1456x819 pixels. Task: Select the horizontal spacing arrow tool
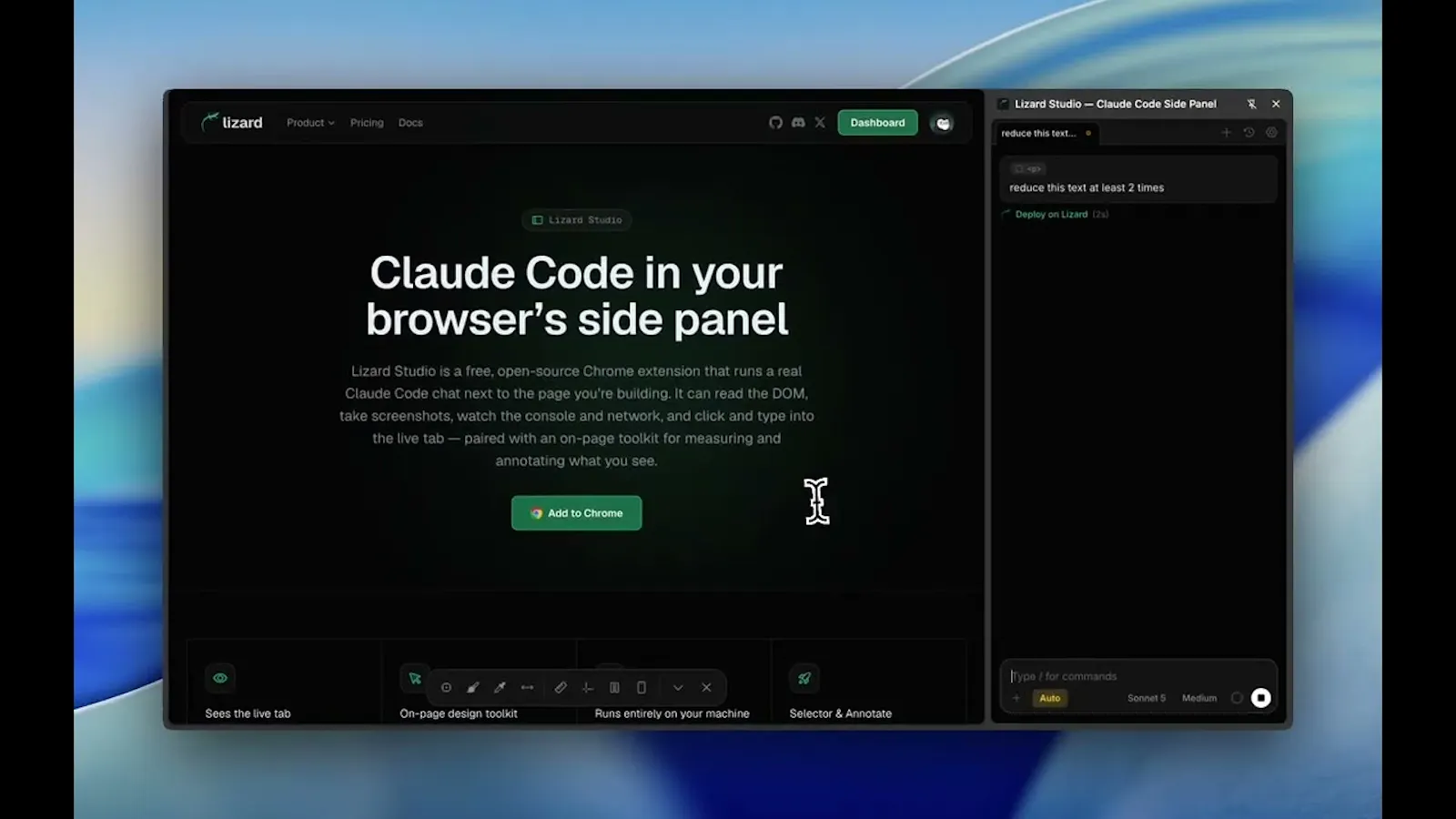(527, 688)
